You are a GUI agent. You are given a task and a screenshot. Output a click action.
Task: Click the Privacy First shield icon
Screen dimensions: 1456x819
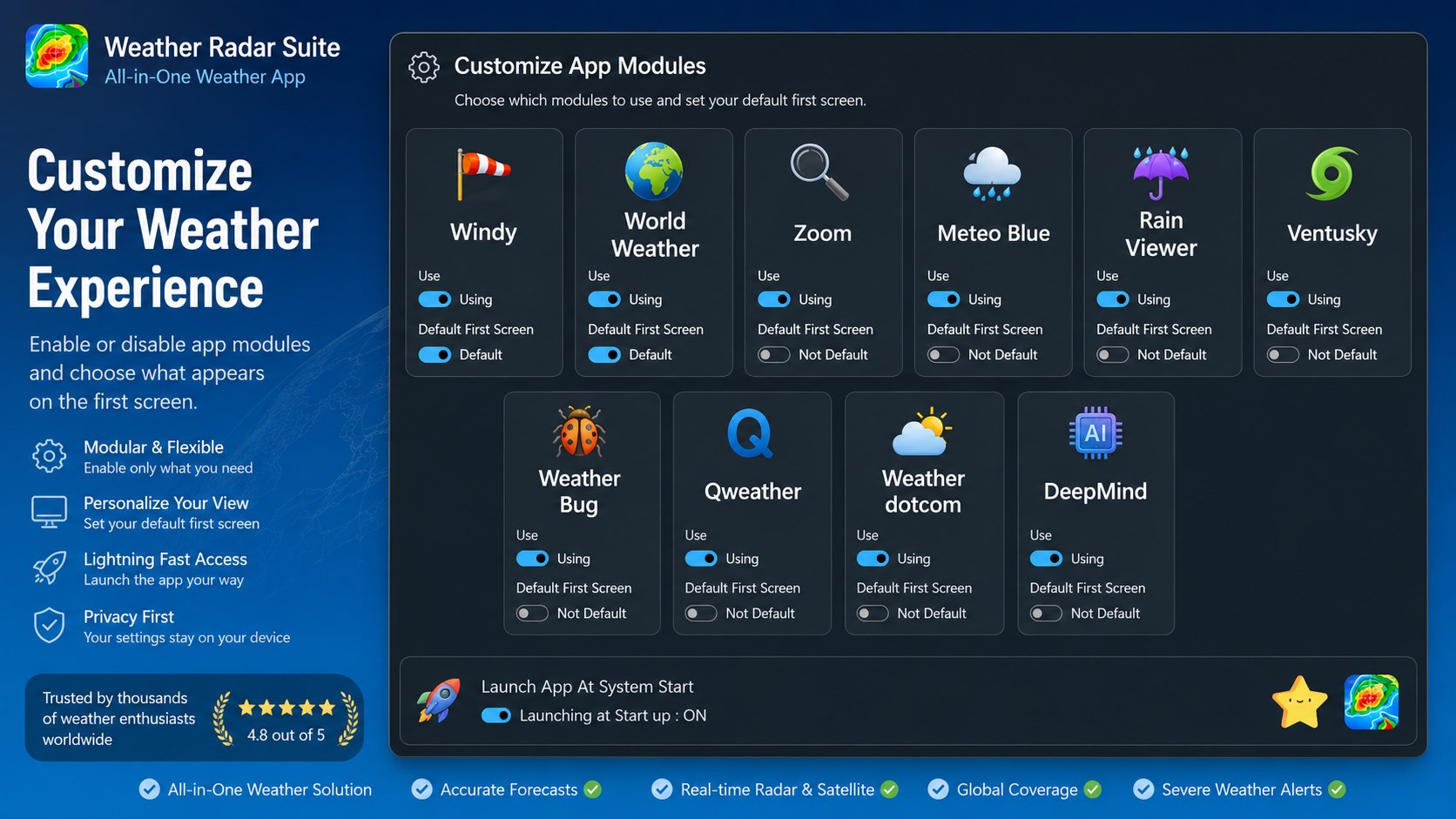pos(49,626)
